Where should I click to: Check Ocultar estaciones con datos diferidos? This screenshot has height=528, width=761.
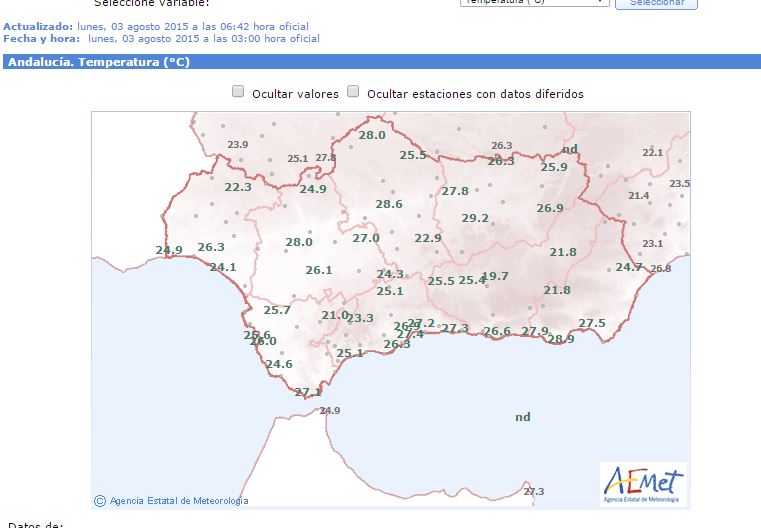click(353, 92)
